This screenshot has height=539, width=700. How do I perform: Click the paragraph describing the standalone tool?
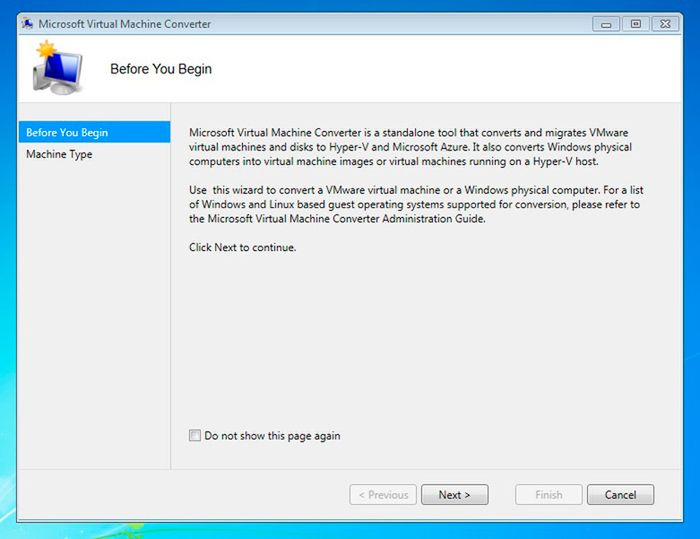[x=410, y=147]
